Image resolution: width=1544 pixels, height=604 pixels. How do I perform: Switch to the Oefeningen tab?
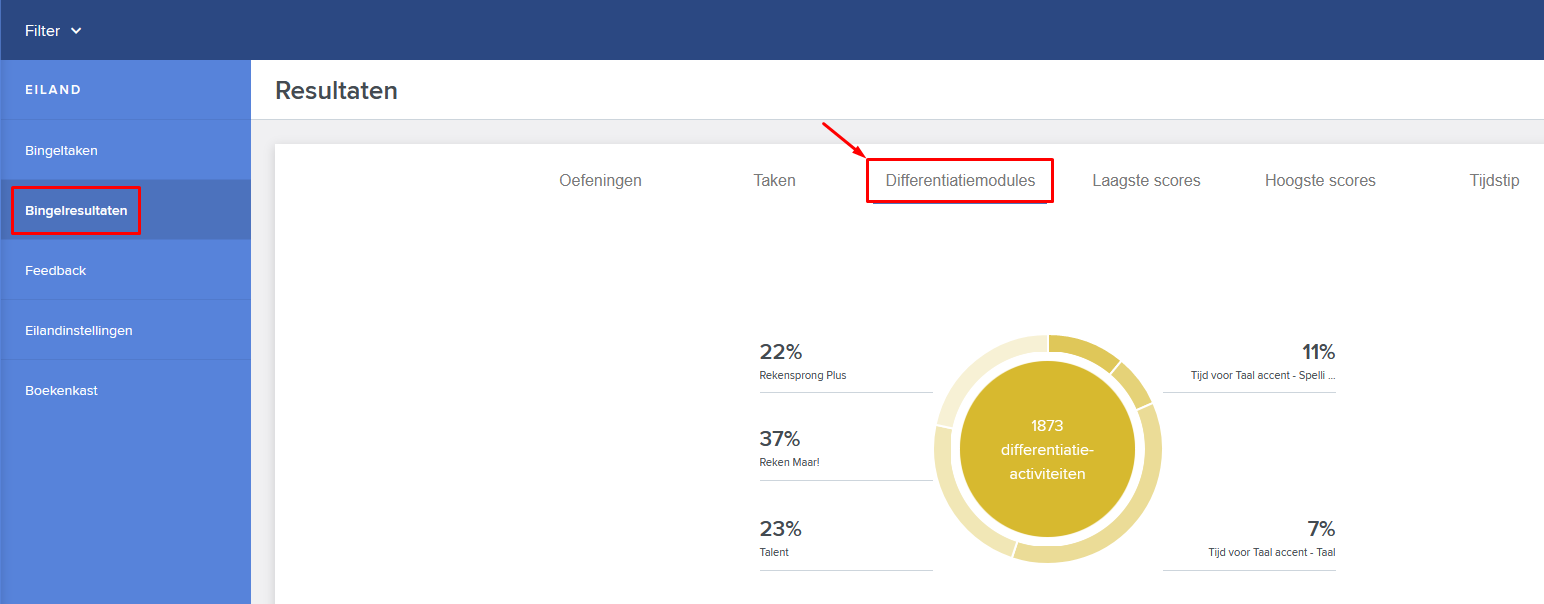point(600,181)
